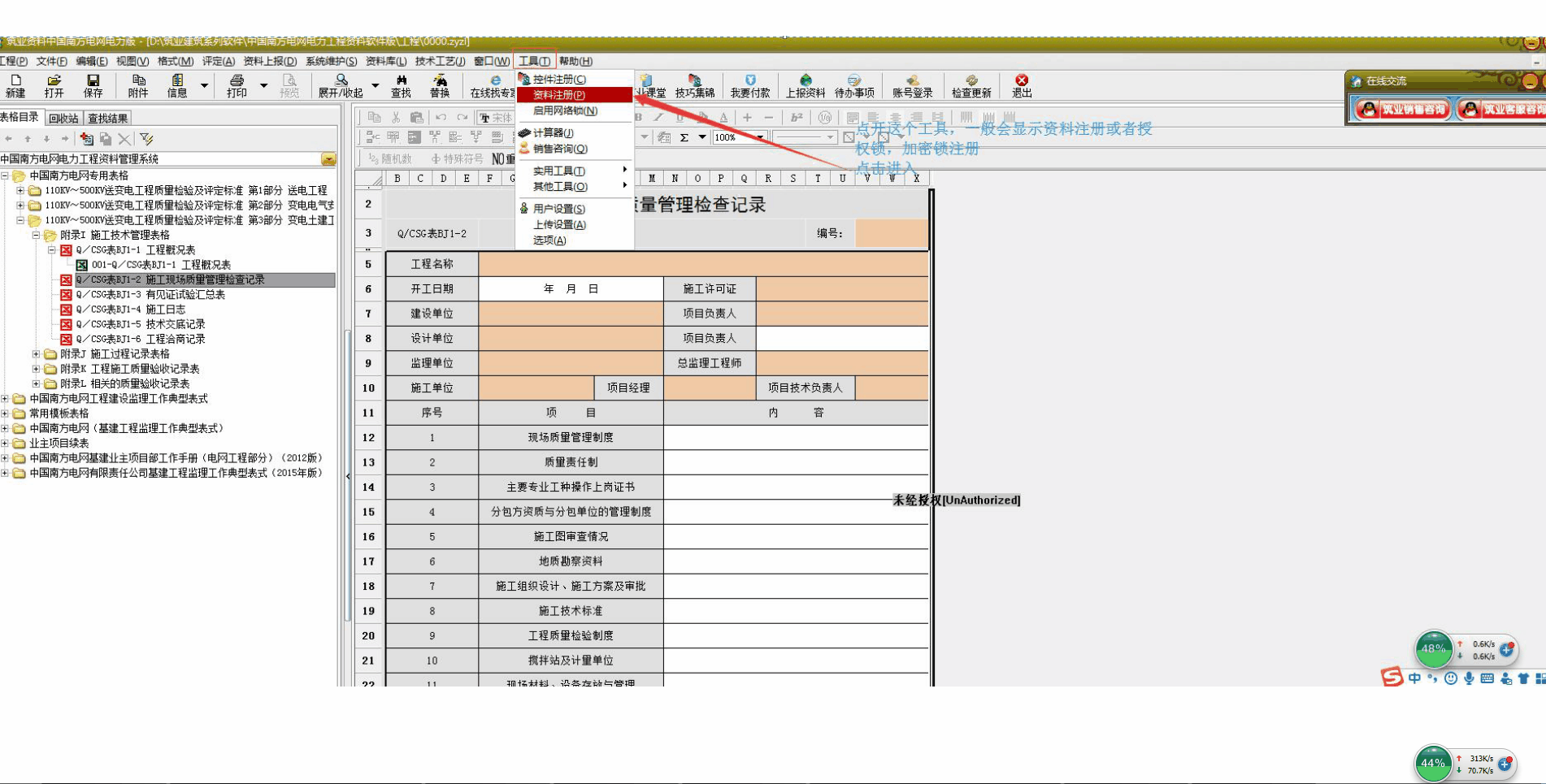Click the 查找 binoculars search icon

[401, 85]
